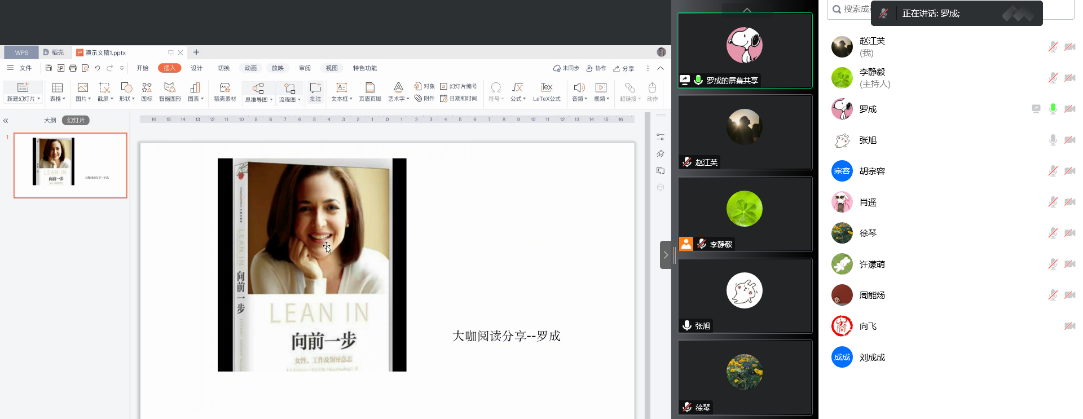Viewport: 1083px width, 419px height.
Task: Click the Object (对象) insert icon
Action: (419, 86)
